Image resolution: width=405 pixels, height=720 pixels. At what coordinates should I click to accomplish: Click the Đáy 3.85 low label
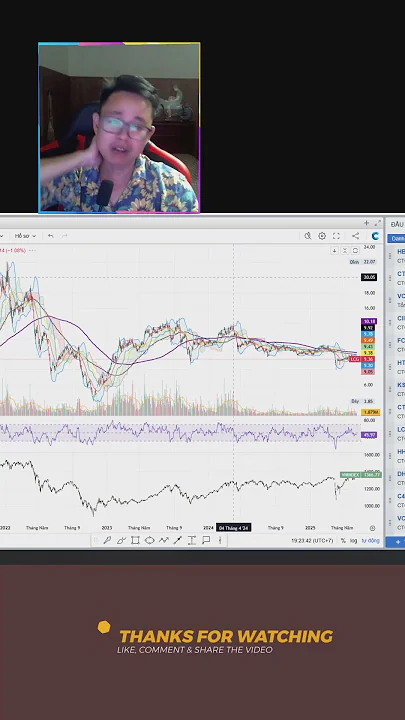point(361,401)
